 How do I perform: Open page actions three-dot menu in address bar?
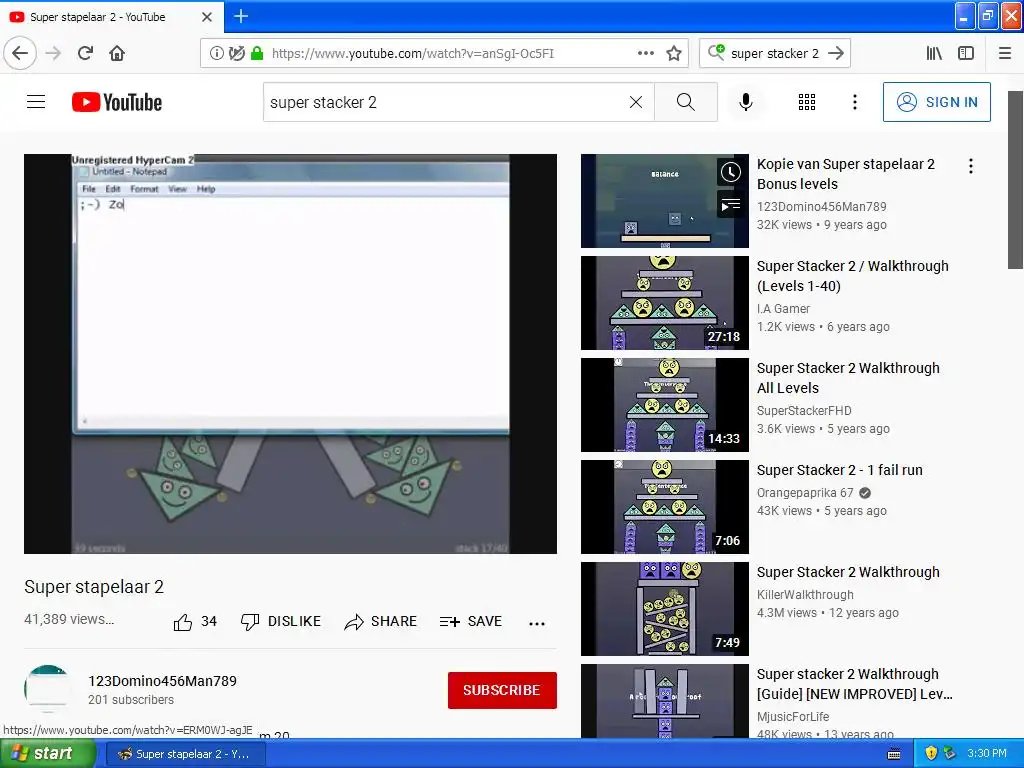645,53
